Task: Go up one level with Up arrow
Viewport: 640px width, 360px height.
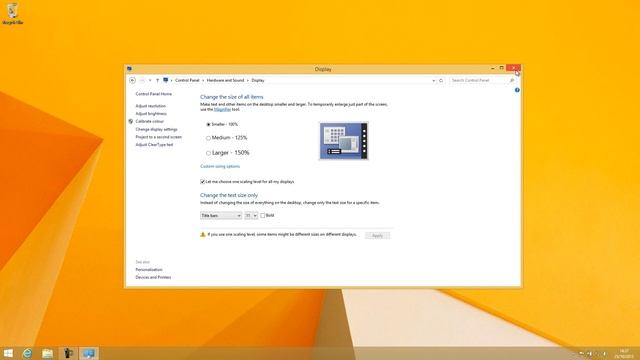Action: click(158, 80)
